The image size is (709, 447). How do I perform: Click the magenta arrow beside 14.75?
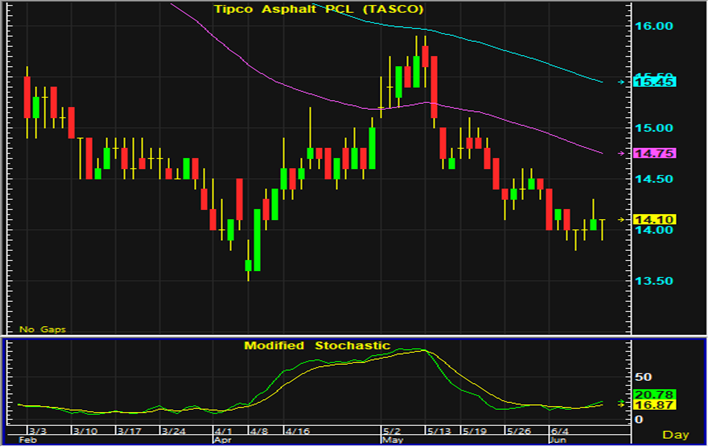coord(622,154)
